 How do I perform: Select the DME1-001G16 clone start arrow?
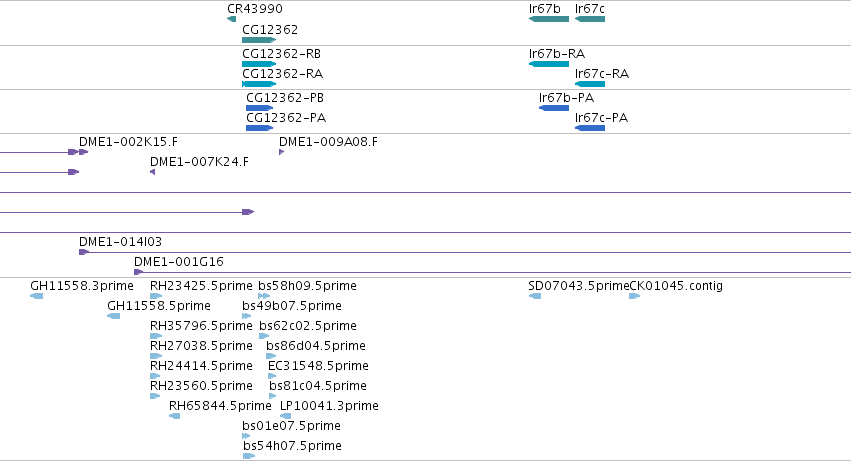(x=138, y=272)
